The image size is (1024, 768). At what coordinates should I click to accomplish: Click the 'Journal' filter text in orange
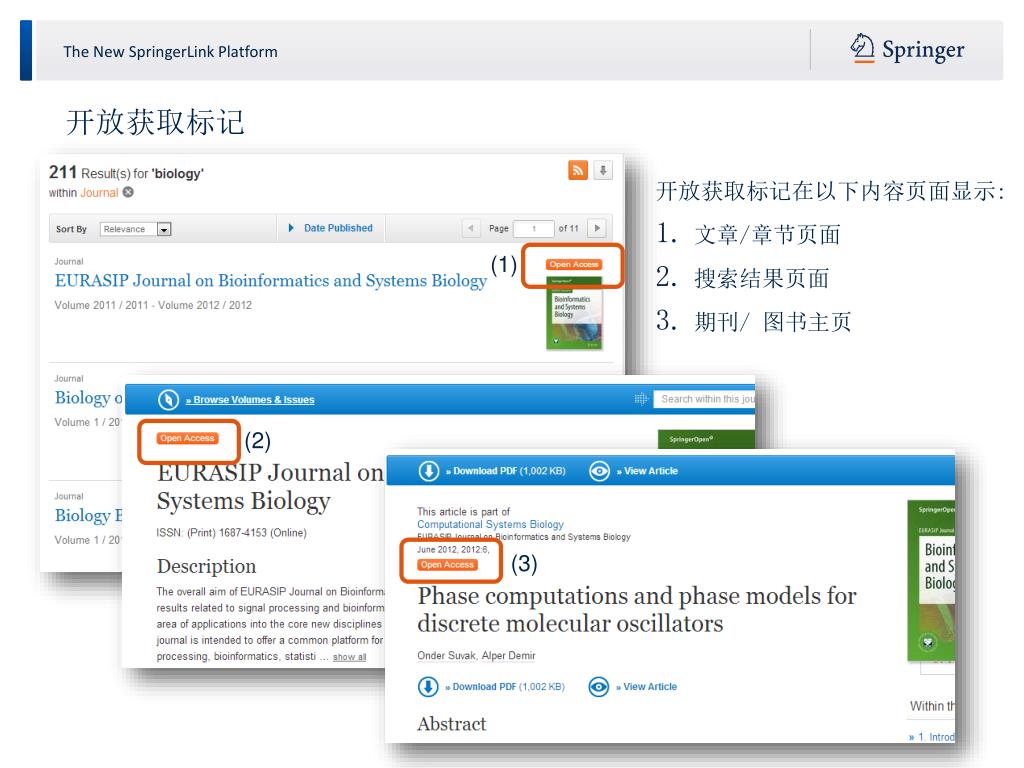point(99,193)
